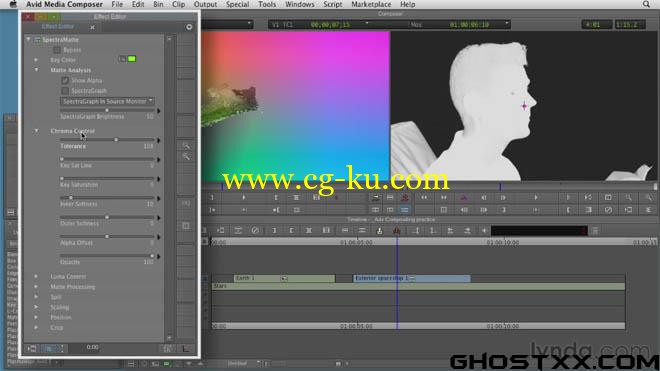Click the green Key Color swatch
Image resolution: width=660 pixels, height=371 pixels.
click(132, 59)
